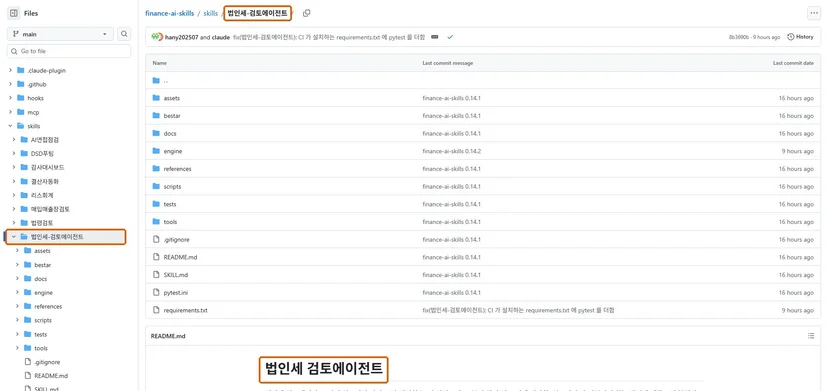
Task: Expand the 감사대시보드 folder chevron
Action: (x=14, y=167)
